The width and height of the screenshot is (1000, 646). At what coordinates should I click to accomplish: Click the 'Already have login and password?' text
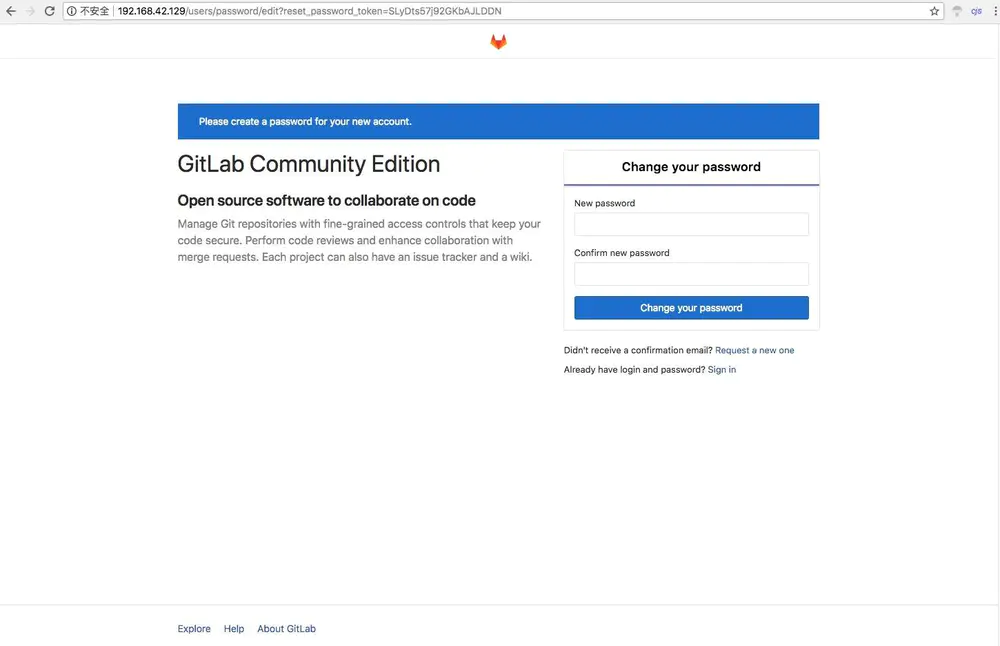pyautogui.click(x=634, y=369)
